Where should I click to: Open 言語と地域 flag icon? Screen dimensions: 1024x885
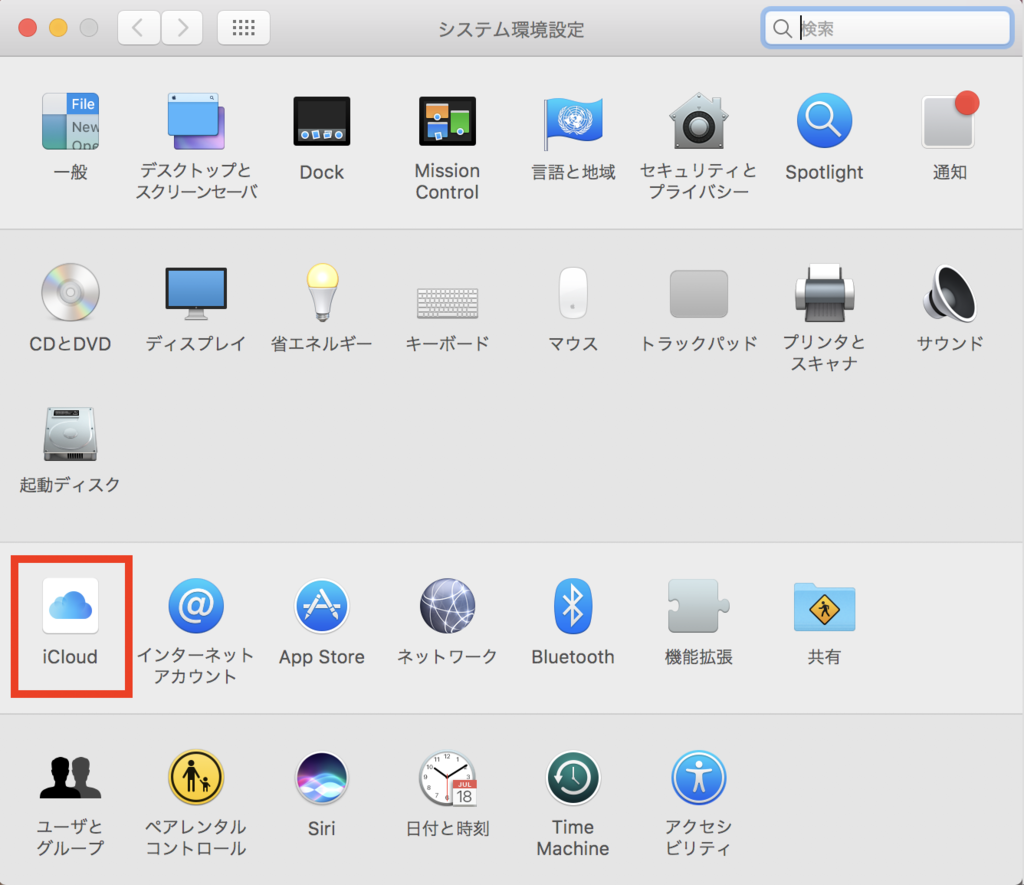coord(573,121)
